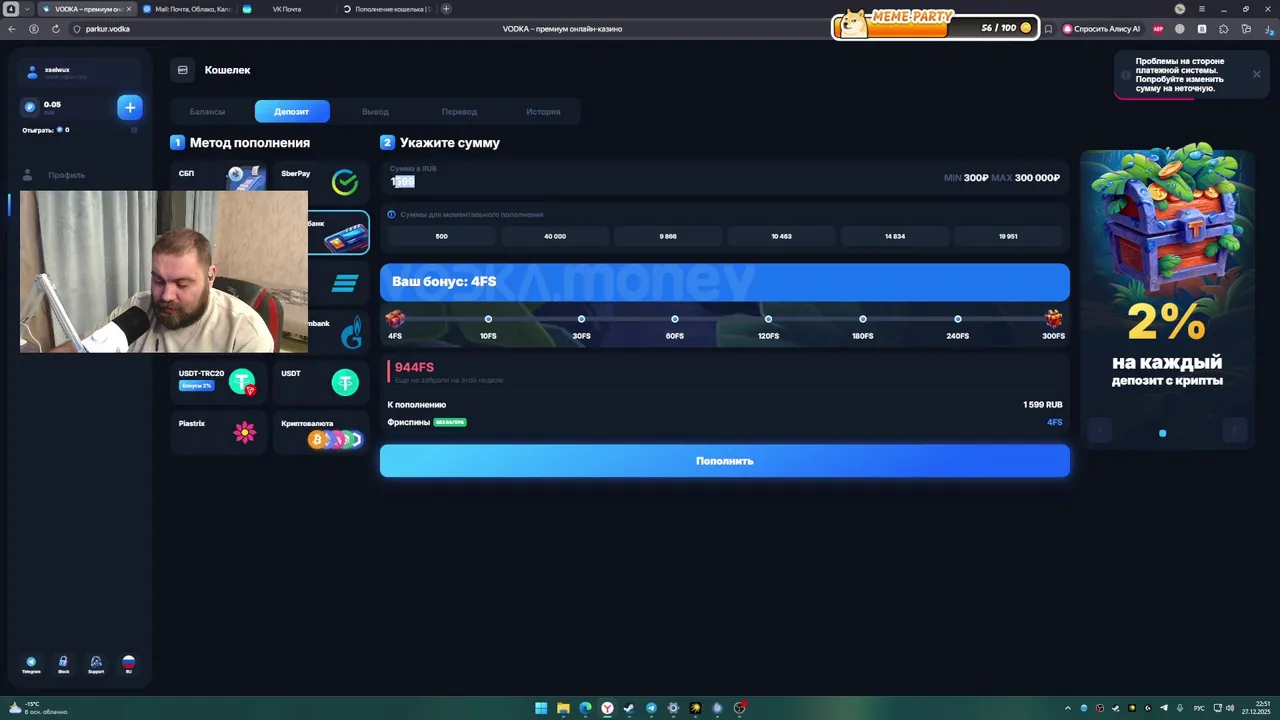This screenshot has width=1280, height=720.
Task: Open the Windows Start button
Action: (541, 708)
